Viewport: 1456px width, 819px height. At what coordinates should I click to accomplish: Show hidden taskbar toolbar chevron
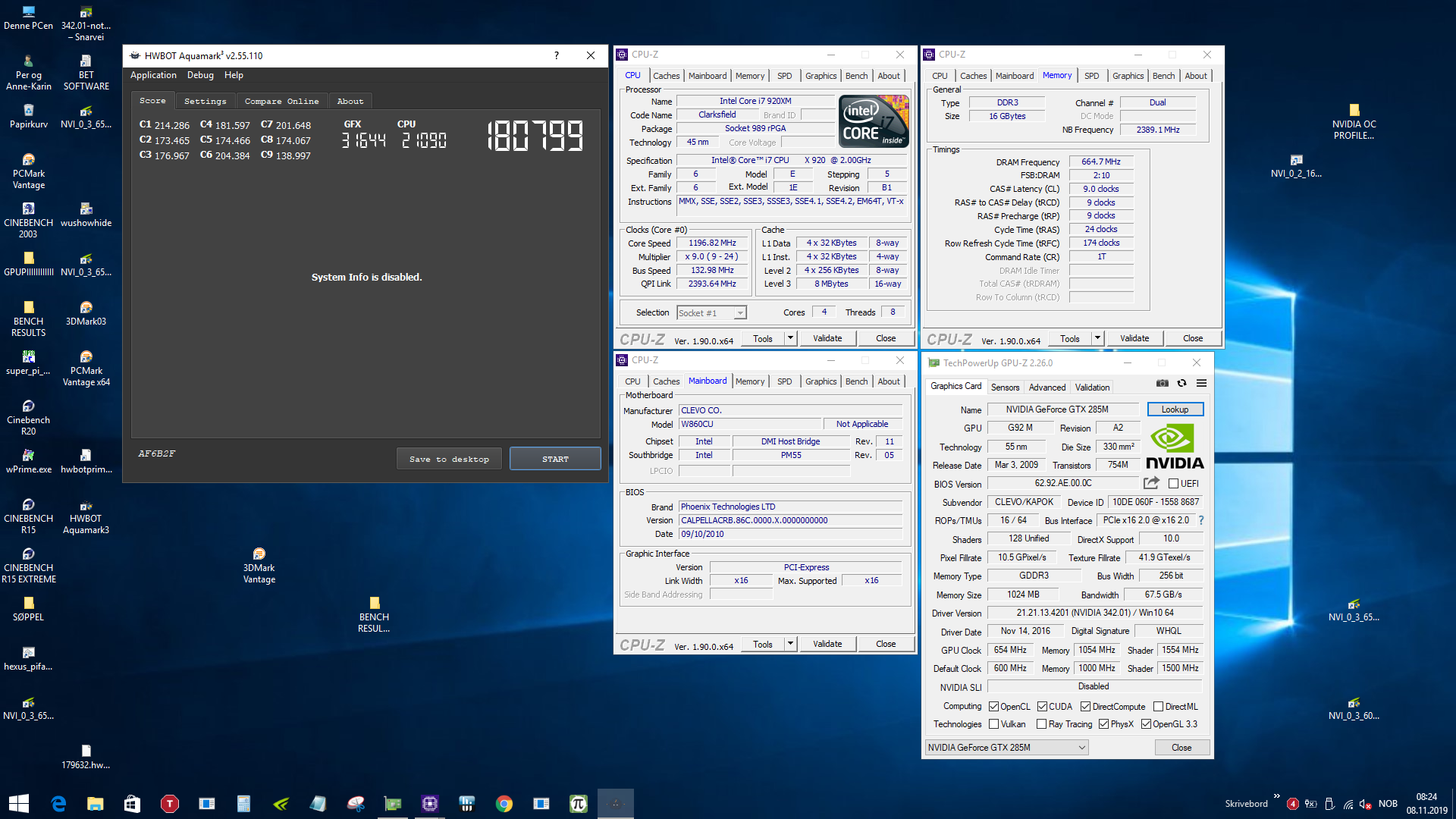(x=1277, y=796)
